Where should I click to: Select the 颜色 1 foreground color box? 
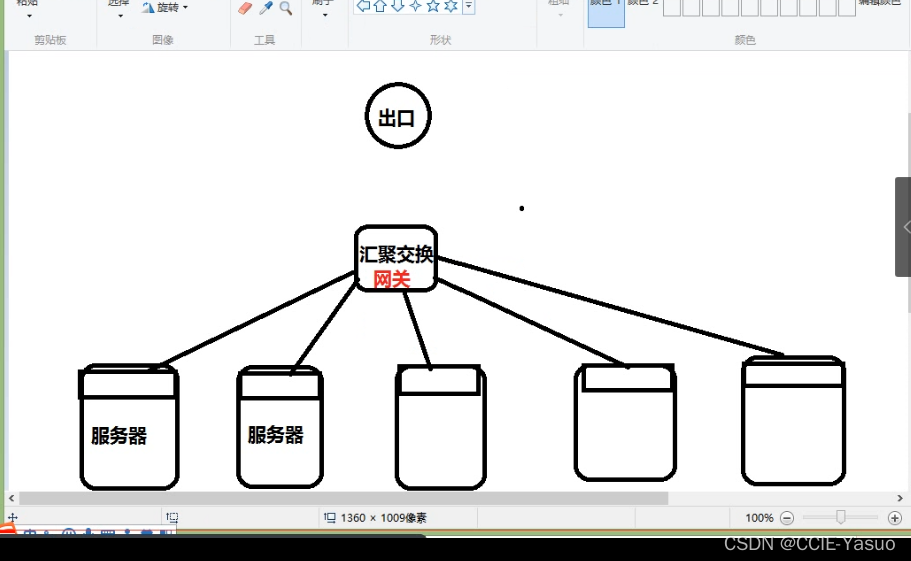(x=606, y=13)
